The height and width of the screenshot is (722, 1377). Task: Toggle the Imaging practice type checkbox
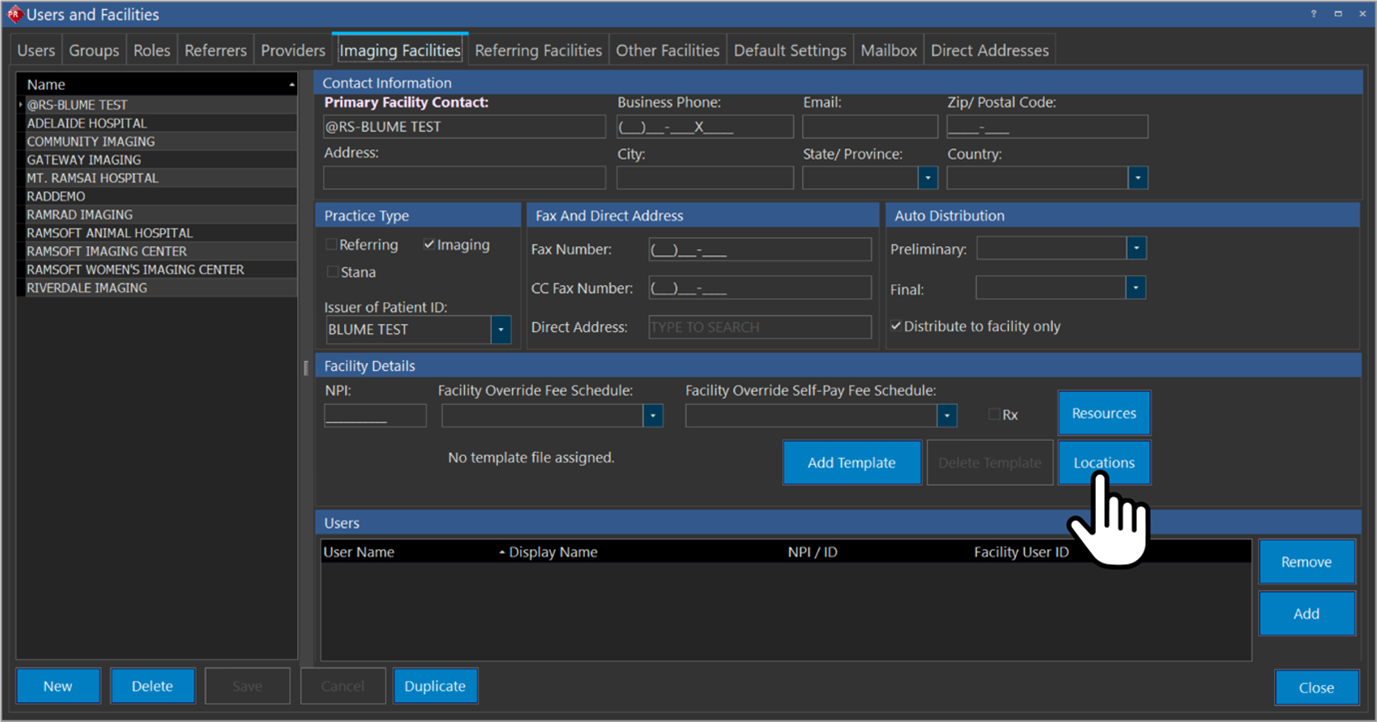(429, 245)
